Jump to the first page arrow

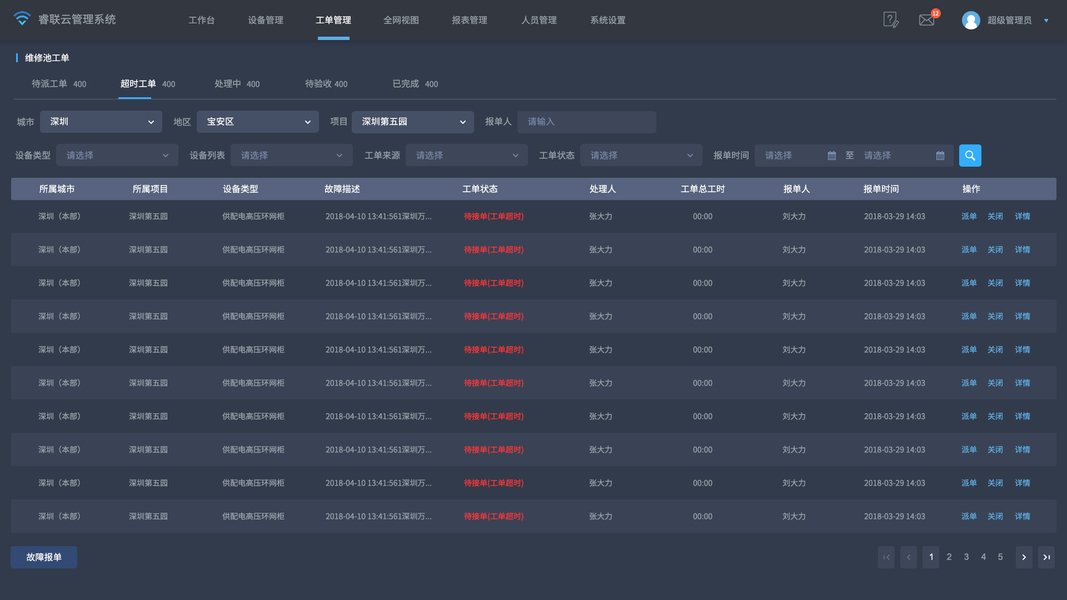point(886,557)
